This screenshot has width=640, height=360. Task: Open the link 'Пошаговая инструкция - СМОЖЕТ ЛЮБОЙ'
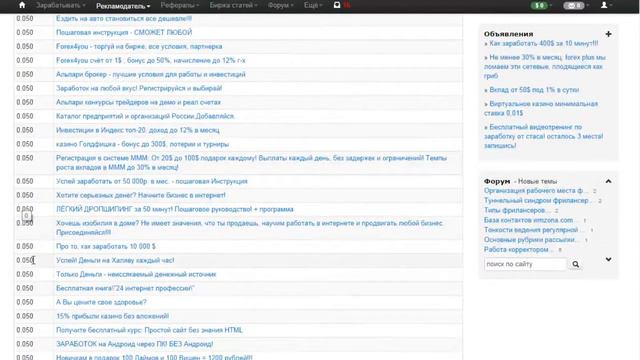(x=124, y=32)
